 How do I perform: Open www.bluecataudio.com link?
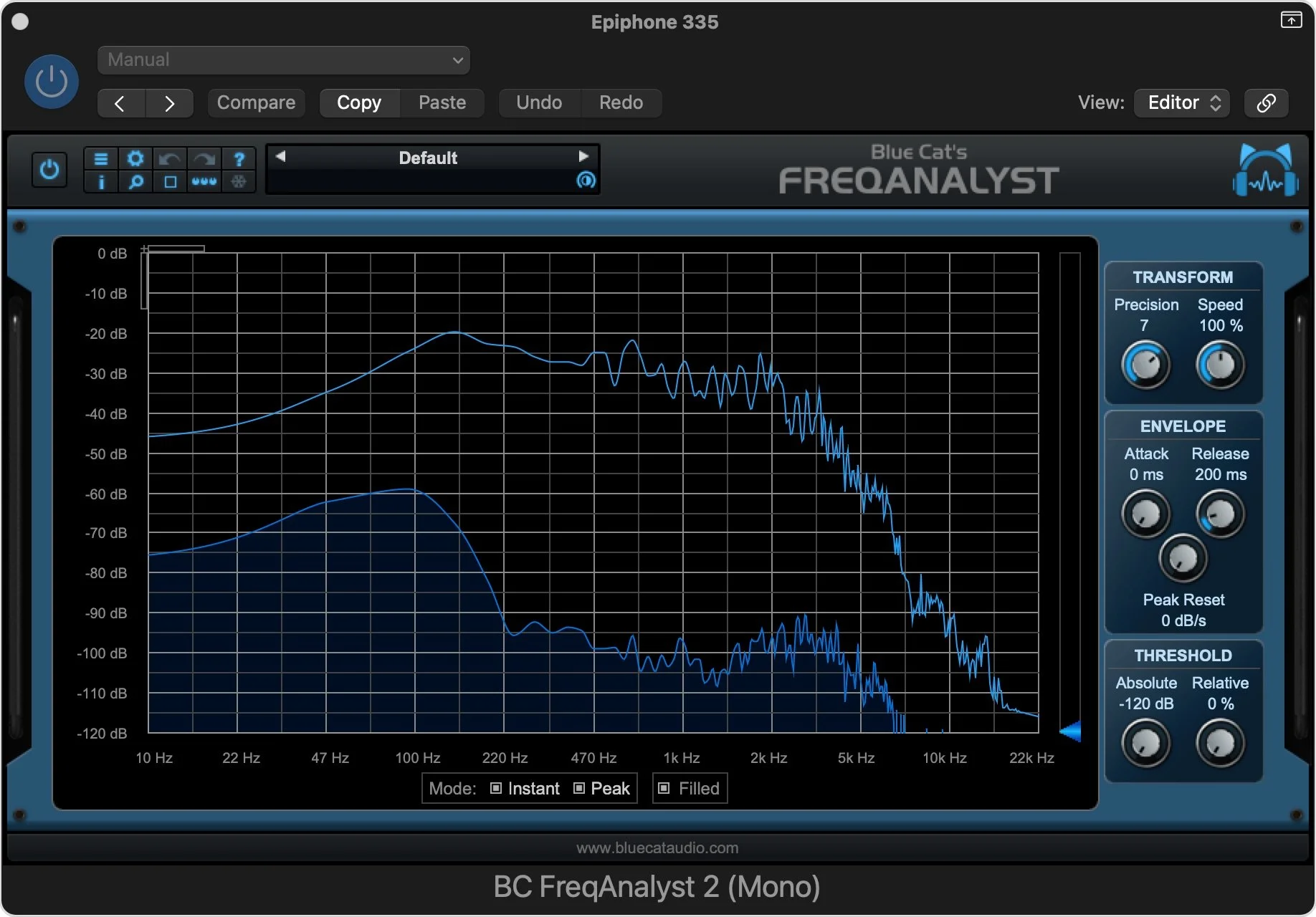(x=657, y=848)
